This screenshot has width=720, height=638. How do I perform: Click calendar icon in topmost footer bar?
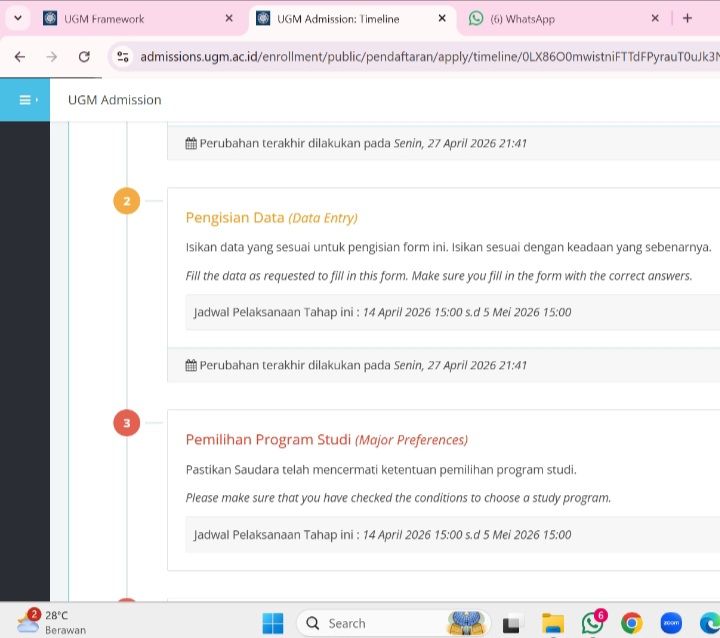[x=191, y=143]
